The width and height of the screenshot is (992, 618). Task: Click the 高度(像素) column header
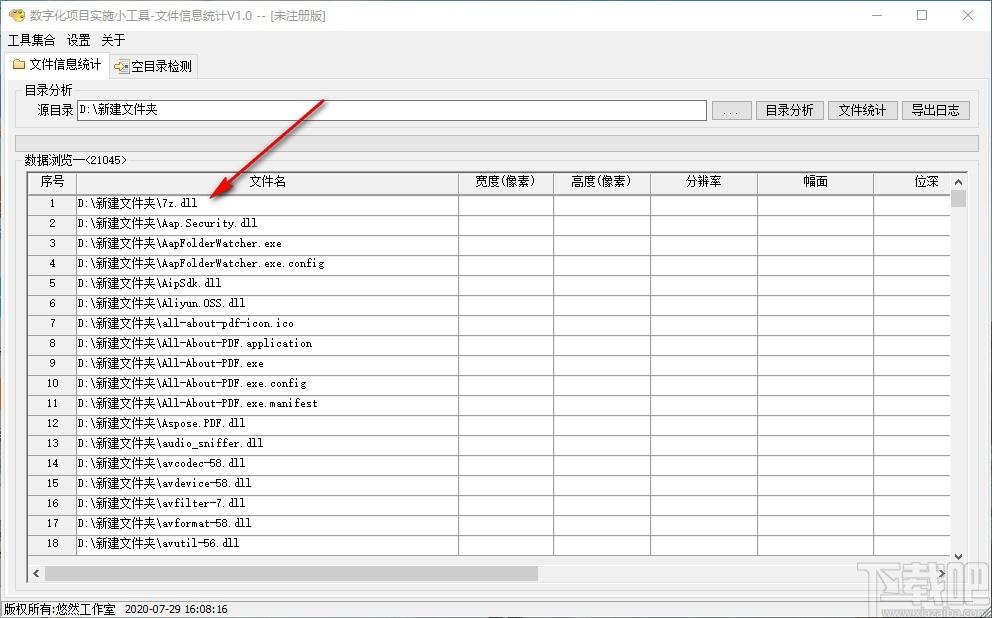[602, 182]
